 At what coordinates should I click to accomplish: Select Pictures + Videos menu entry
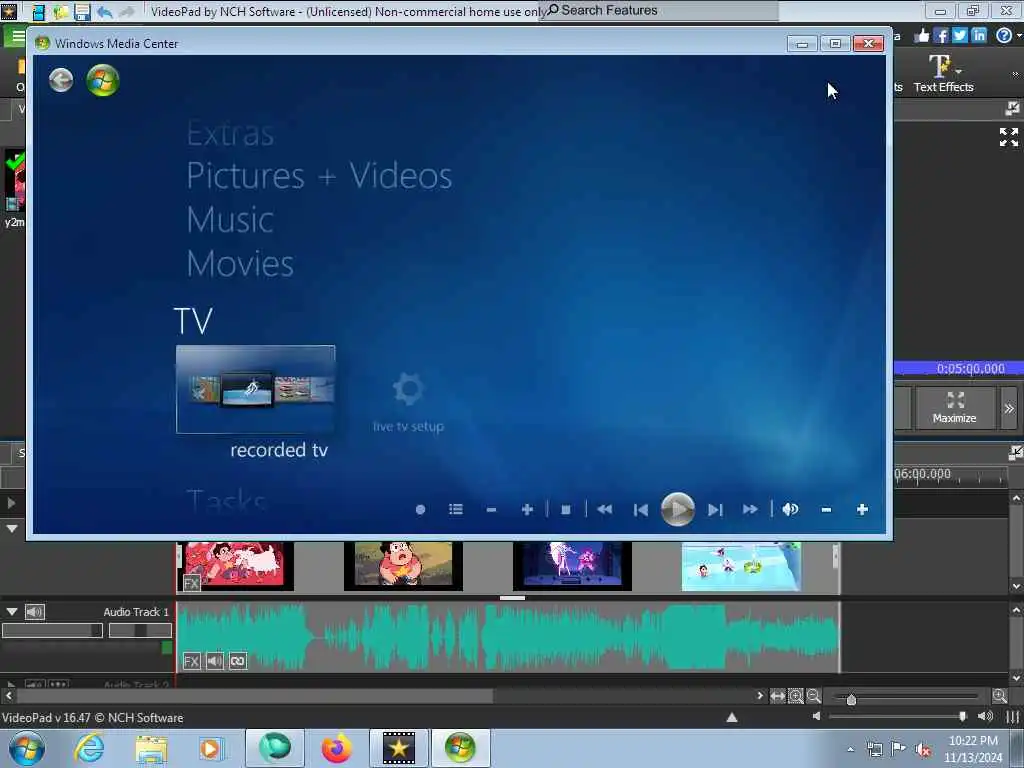[319, 176]
